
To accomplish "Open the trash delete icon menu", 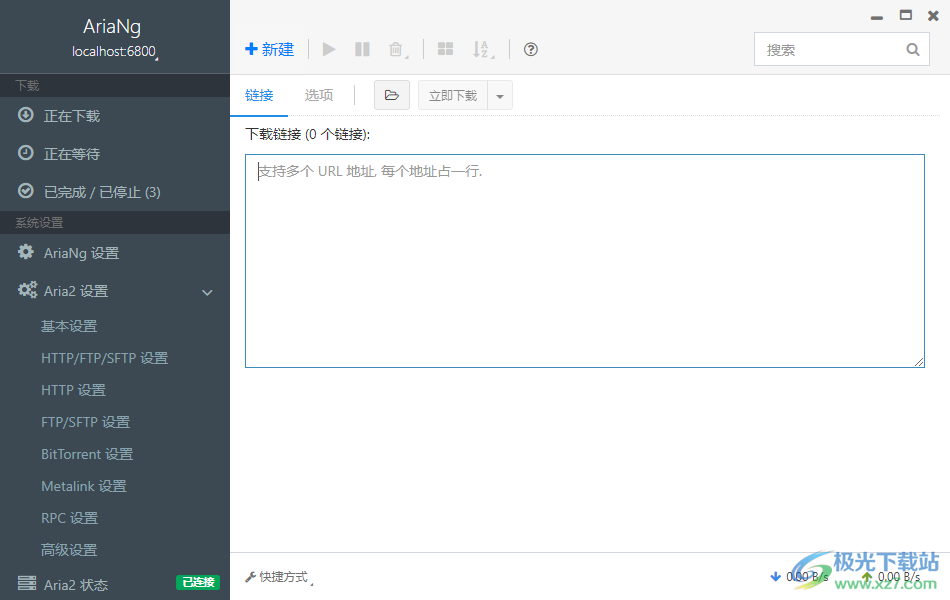I will tap(397, 50).
